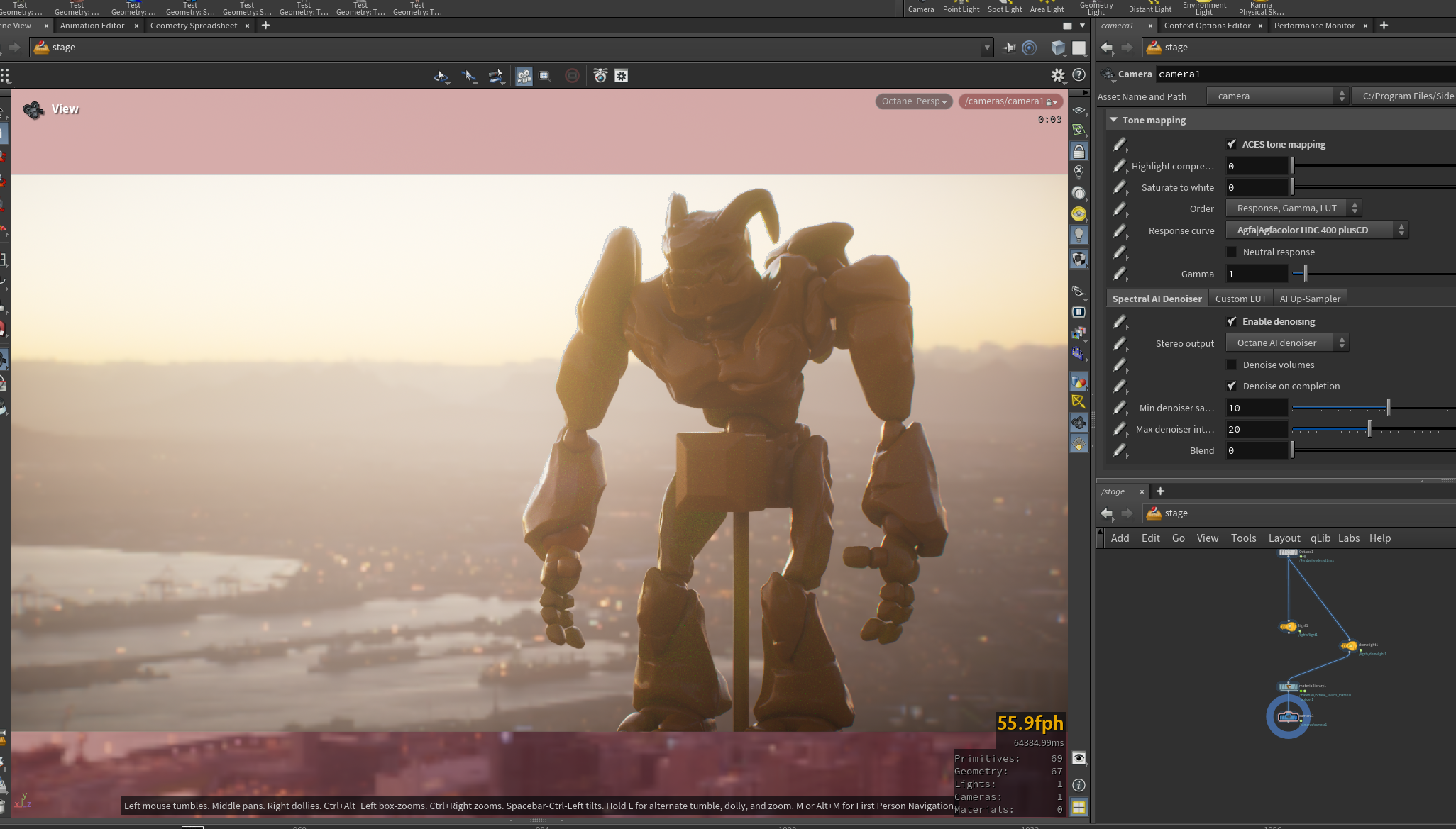This screenshot has height=829, width=1456.
Task: Click the lock camera padlock icon
Action: (1079, 152)
